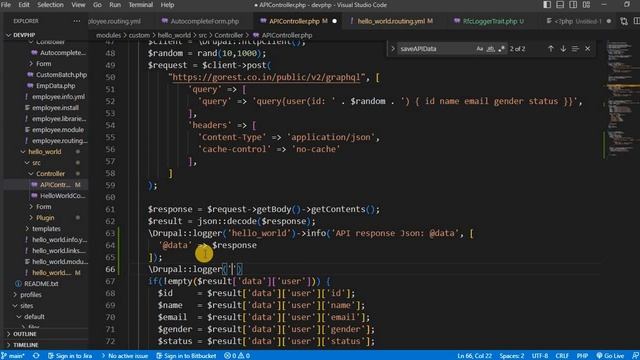
Task: Click Synchronize Changes icon in status bar
Action: pos(36,356)
